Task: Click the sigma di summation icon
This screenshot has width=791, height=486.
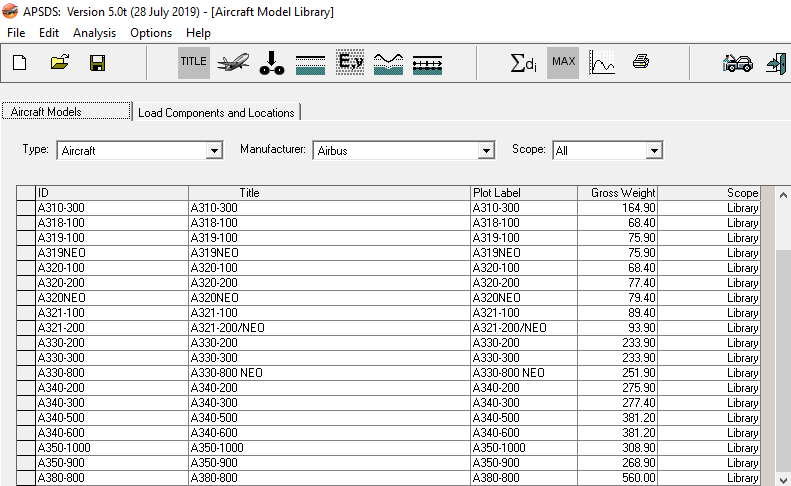Action: point(524,64)
